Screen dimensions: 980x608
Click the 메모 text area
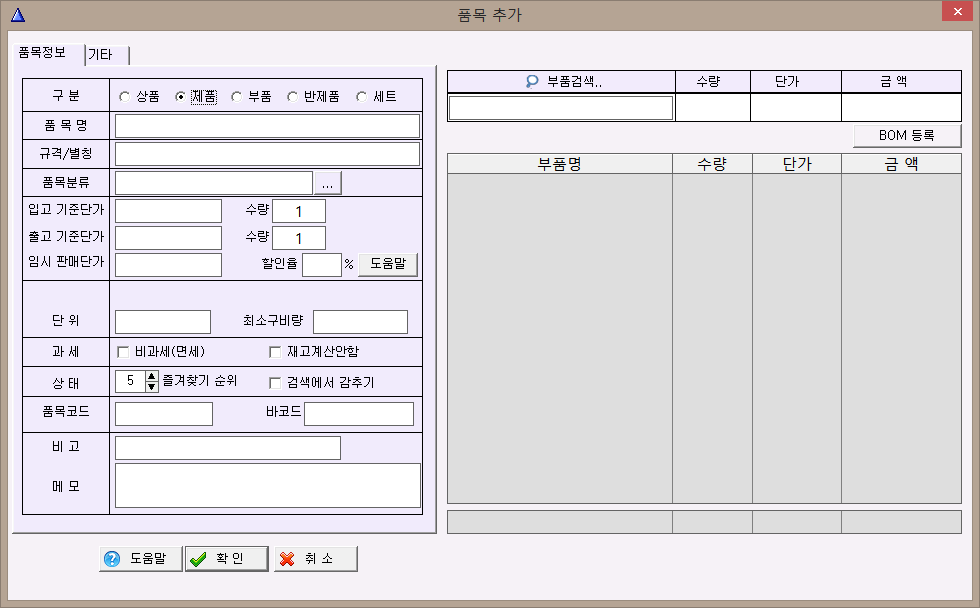point(268,486)
